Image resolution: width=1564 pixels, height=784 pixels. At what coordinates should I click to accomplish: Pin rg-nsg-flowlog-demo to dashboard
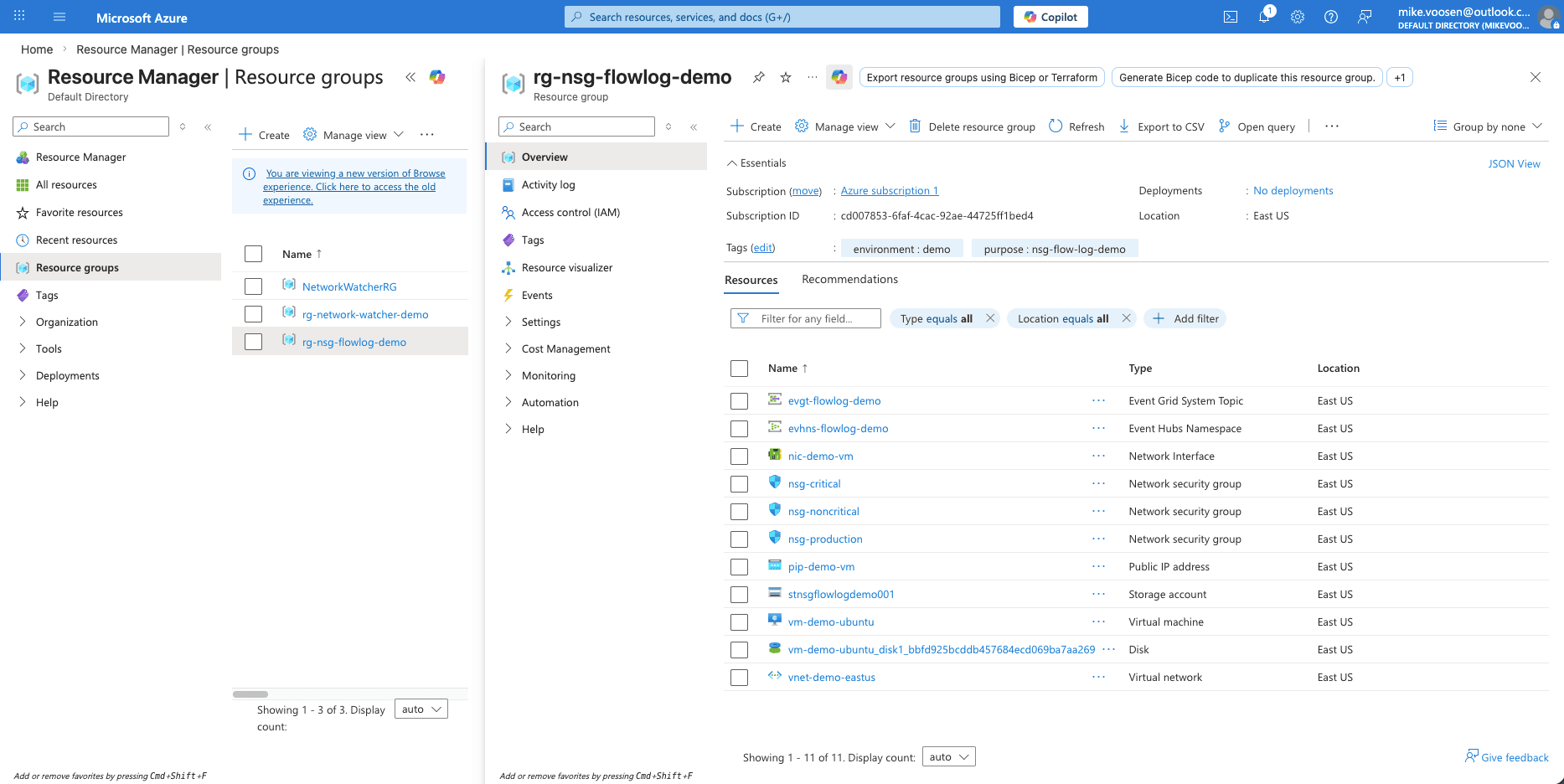point(758,77)
